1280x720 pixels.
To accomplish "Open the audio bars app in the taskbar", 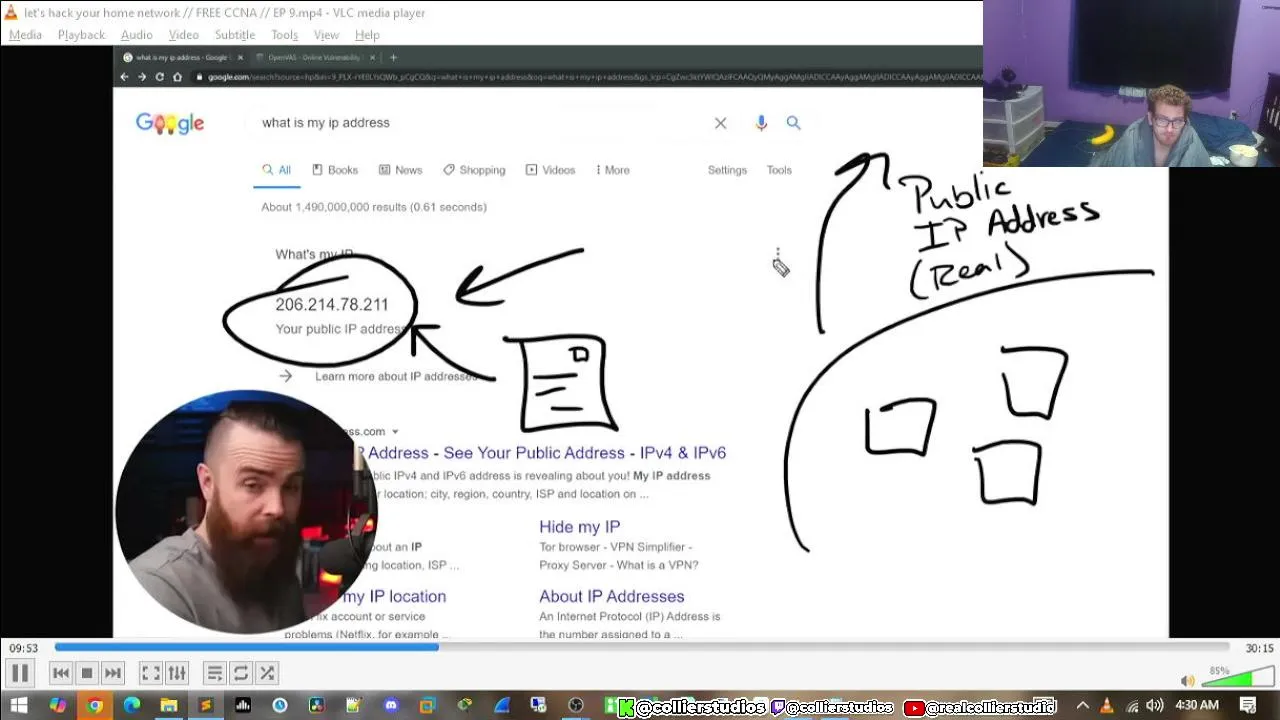I will click(x=243, y=706).
